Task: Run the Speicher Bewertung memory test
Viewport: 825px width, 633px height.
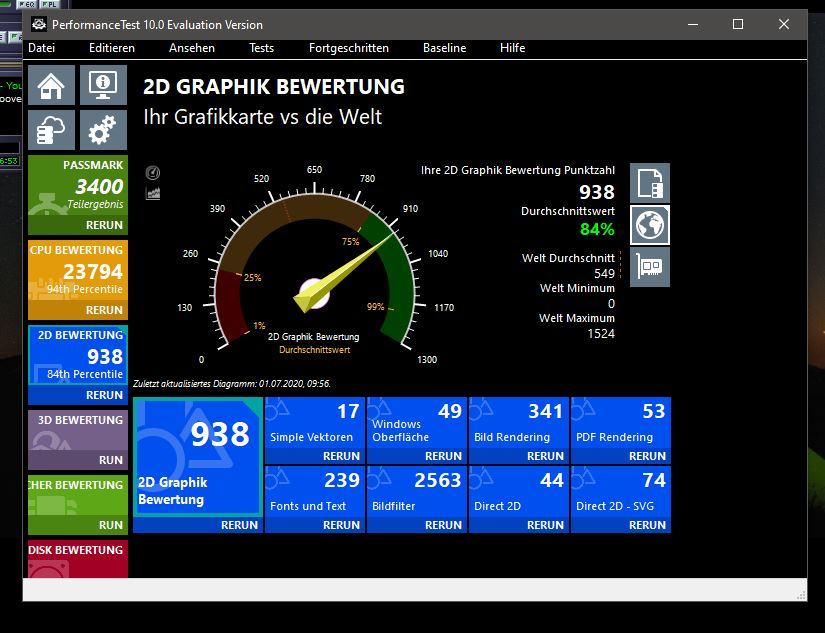Action: tap(110, 525)
